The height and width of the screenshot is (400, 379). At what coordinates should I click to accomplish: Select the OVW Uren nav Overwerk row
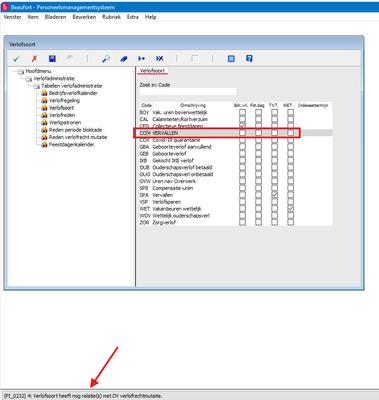(236, 181)
